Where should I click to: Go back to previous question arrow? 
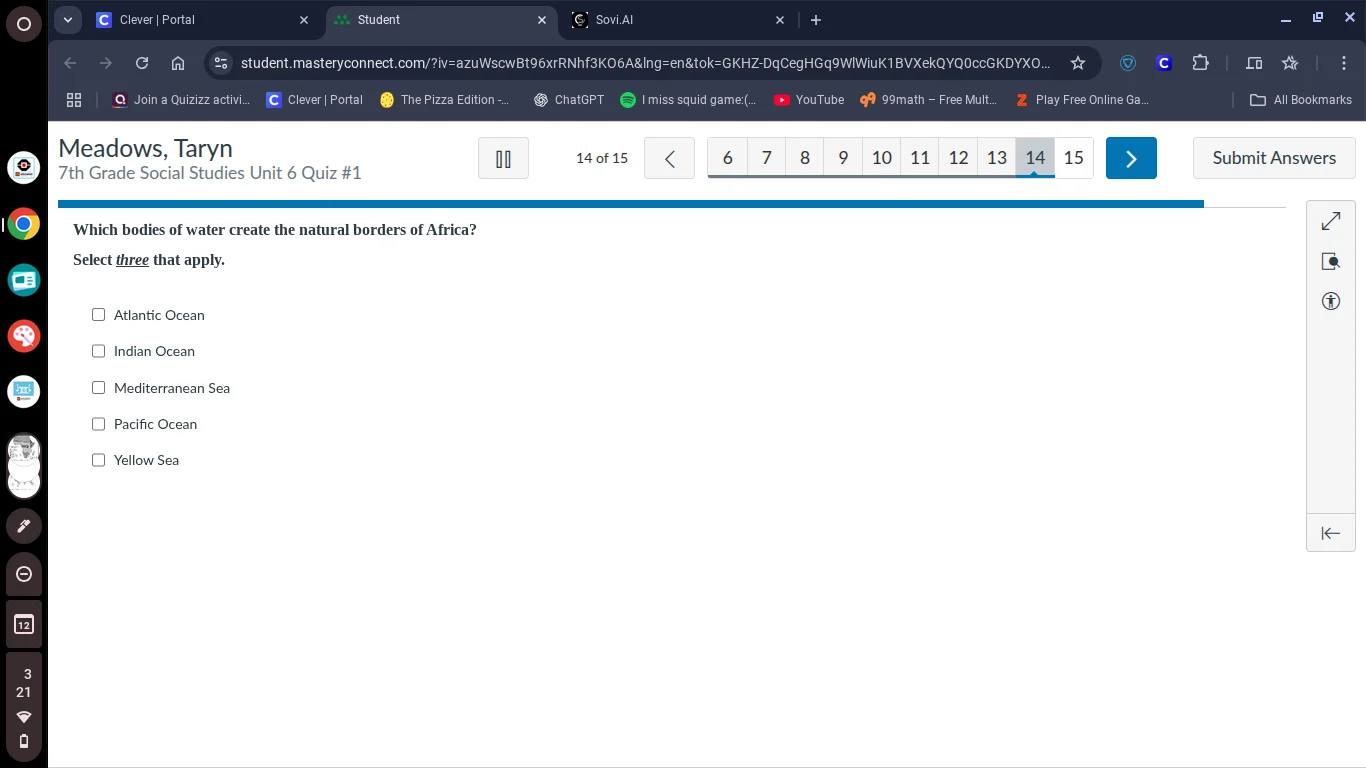pyautogui.click(x=669, y=158)
